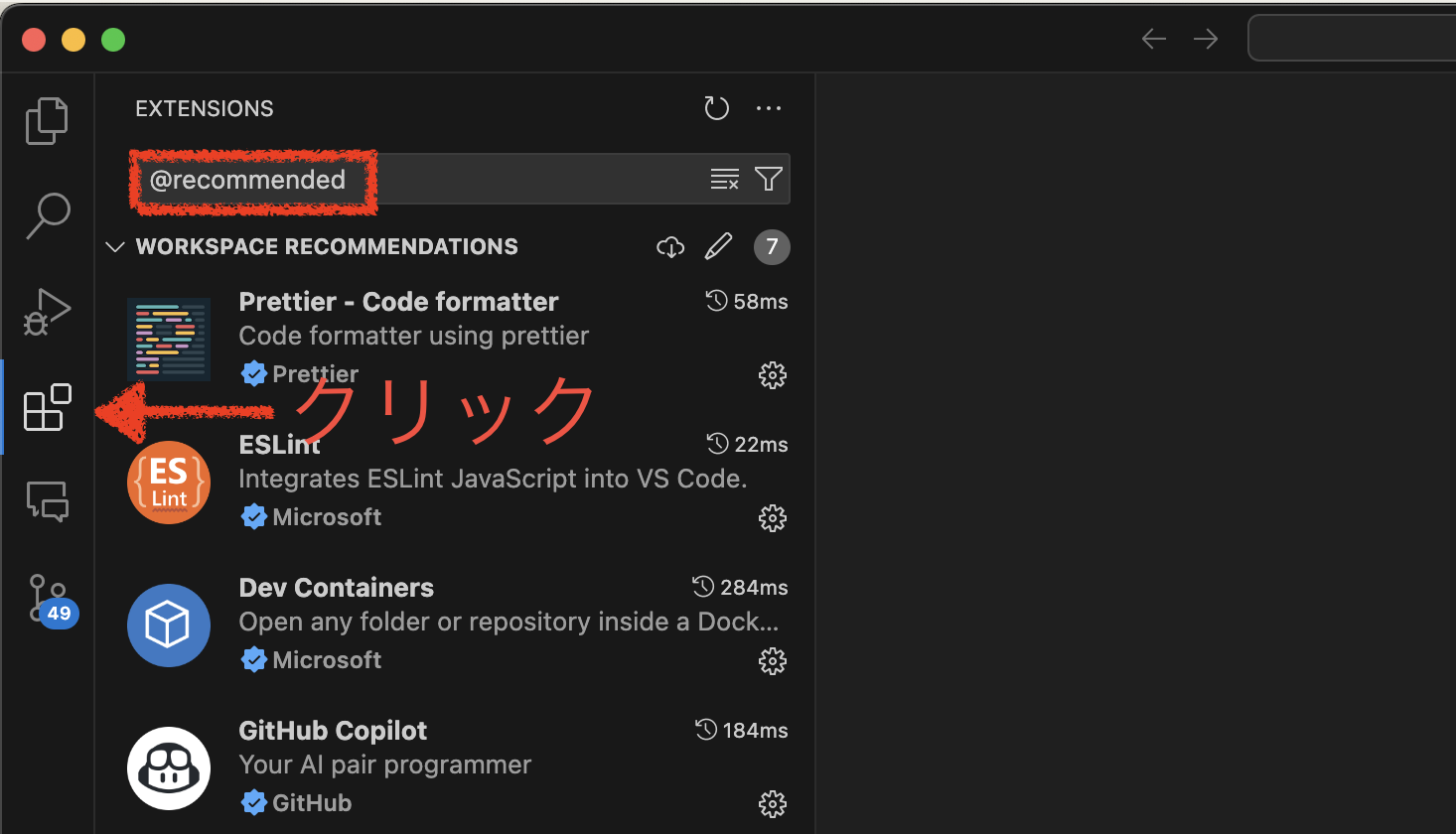Select the Prettier - Code formatter extension
The width and height of the screenshot is (1456, 834).
click(455, 338)
